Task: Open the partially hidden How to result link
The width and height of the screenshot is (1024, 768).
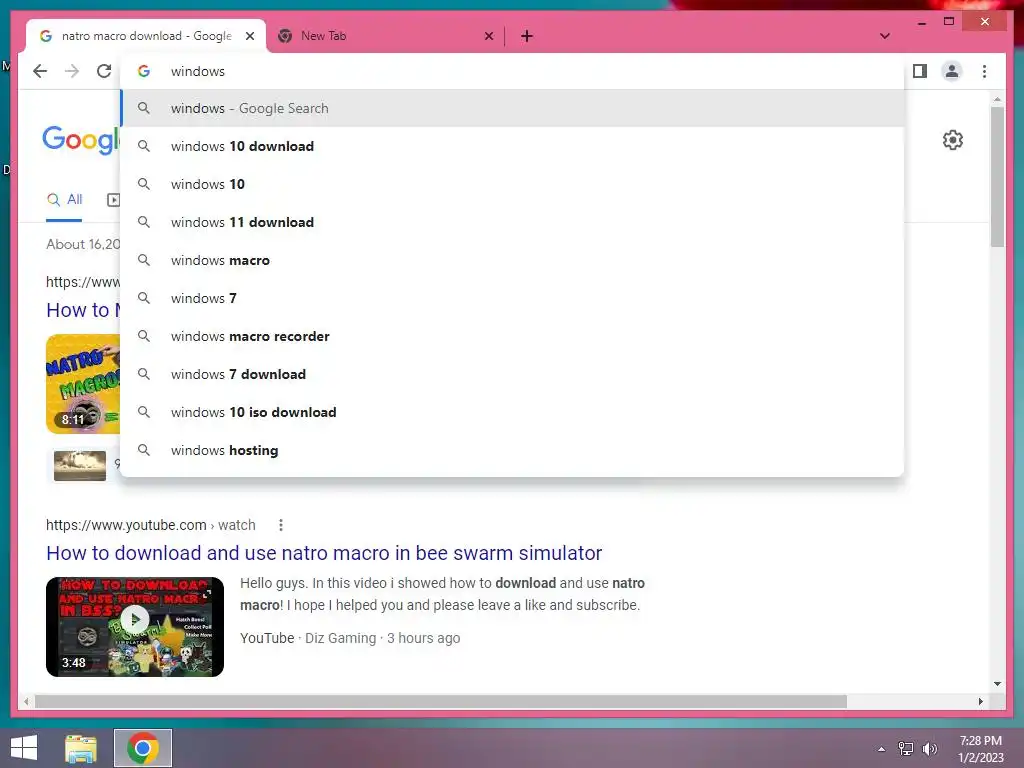Action: (83, 310)
